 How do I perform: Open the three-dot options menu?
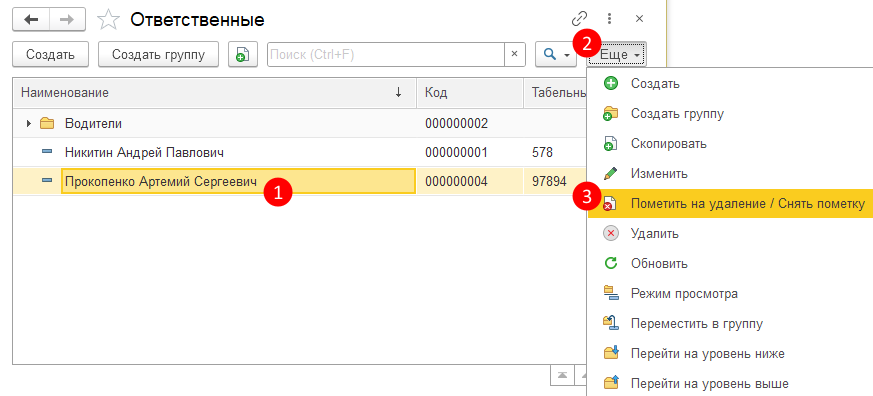(x=610, y=19)
